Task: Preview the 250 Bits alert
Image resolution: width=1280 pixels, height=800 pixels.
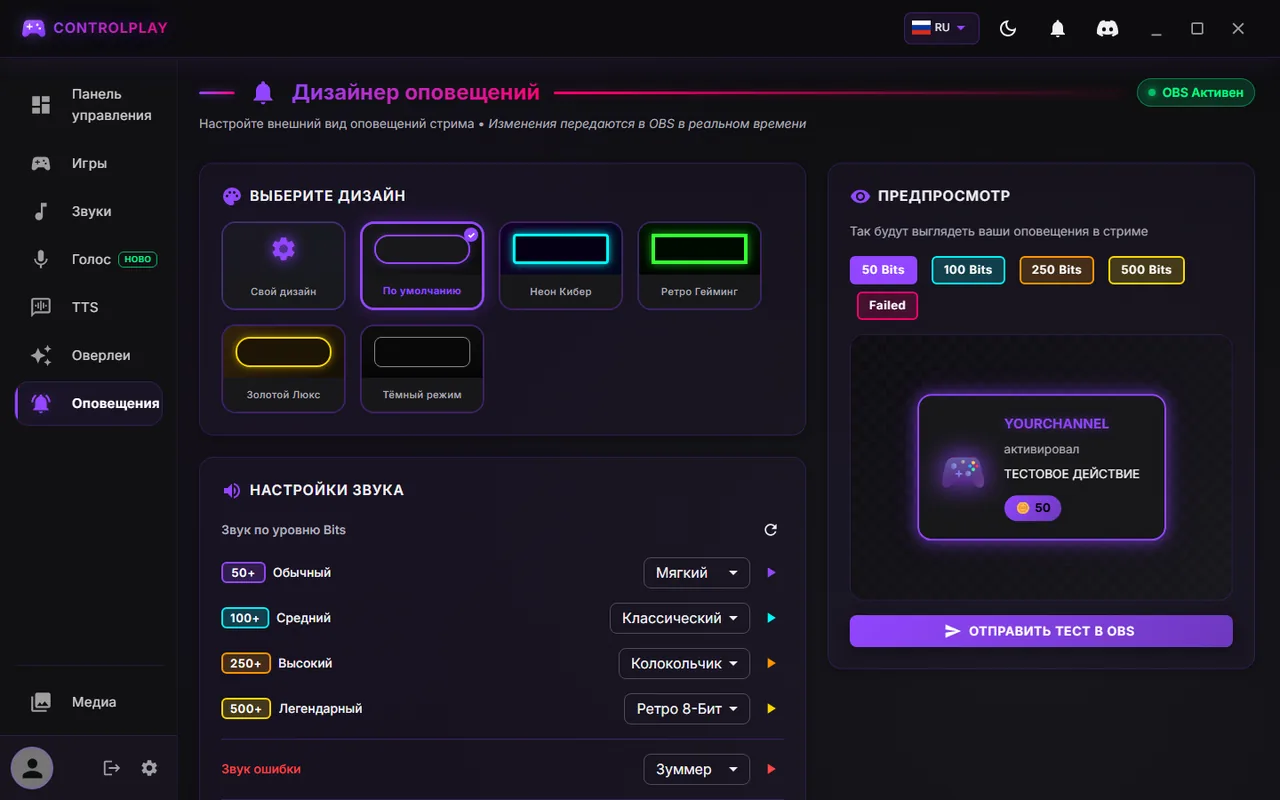Action: (1057, 270)
